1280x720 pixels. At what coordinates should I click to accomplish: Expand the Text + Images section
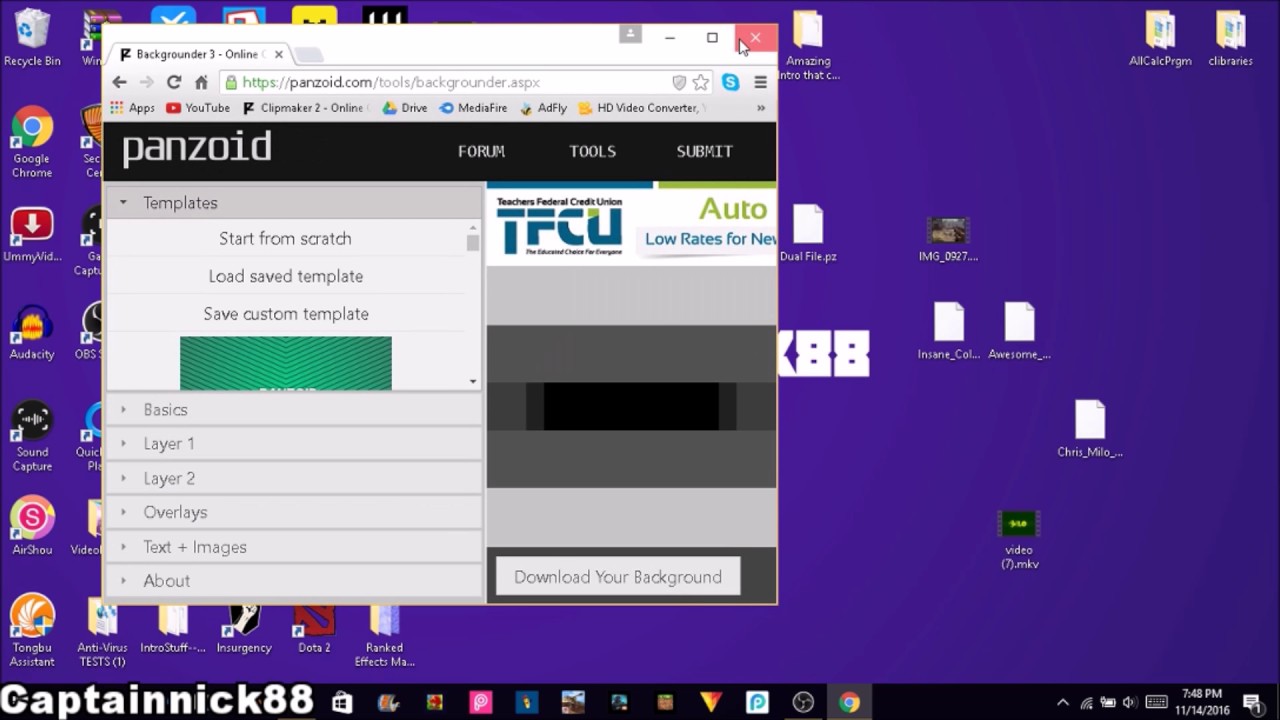click(294, 547)
